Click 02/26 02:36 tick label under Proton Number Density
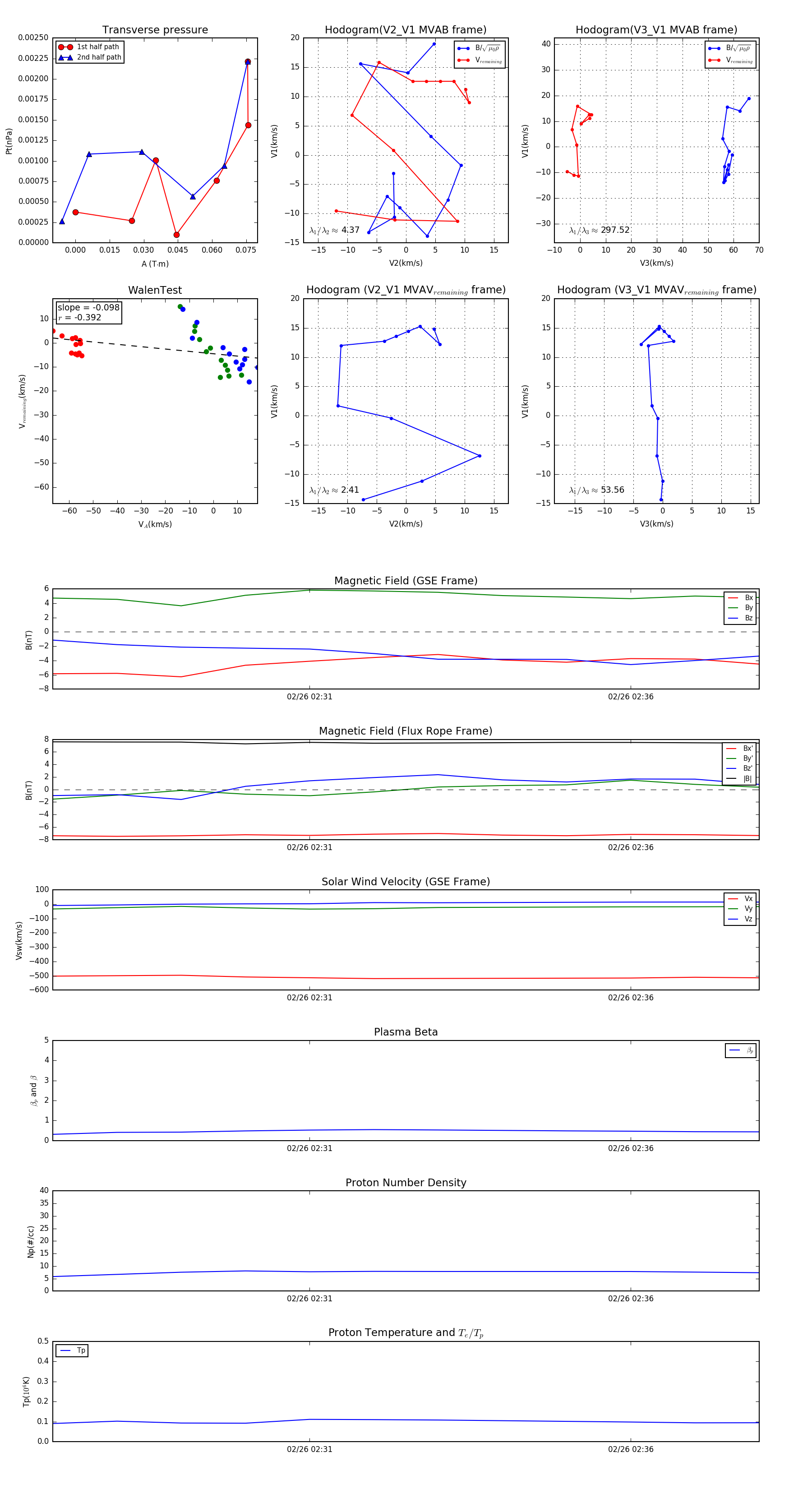This screenshot has height=1489, width=812. point(631,1299)
